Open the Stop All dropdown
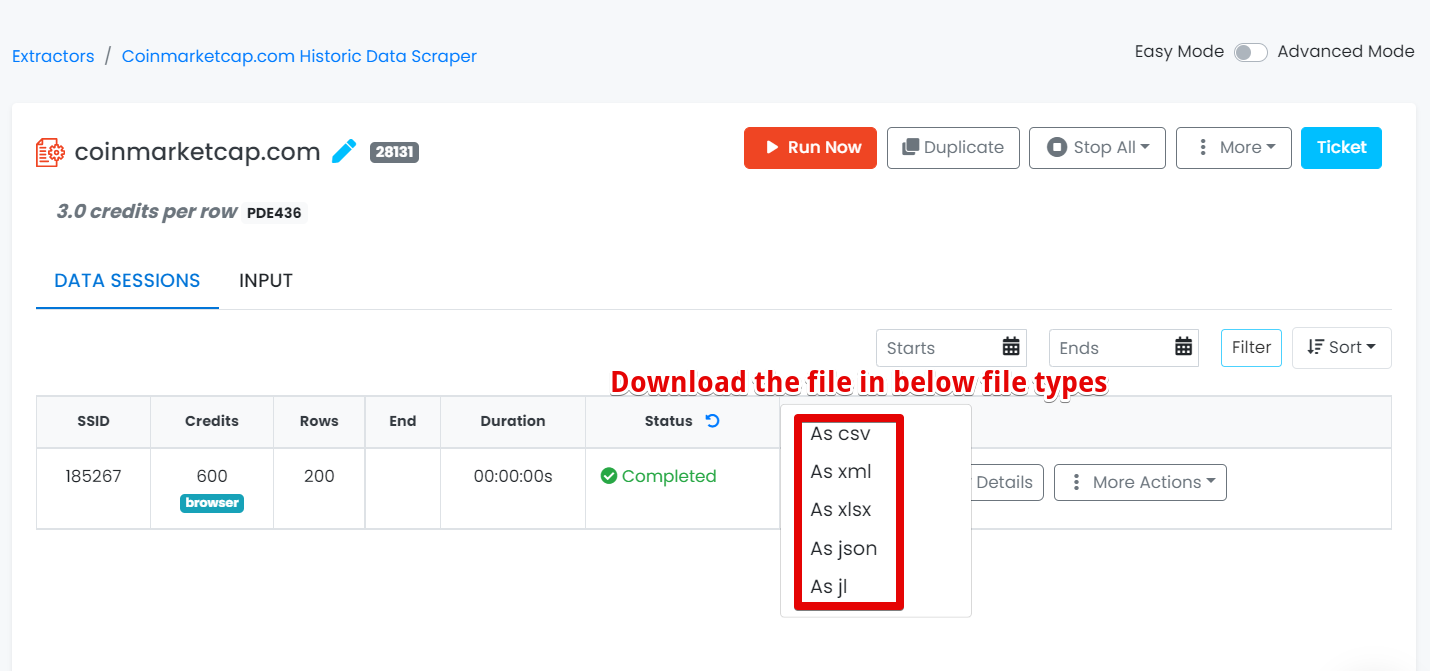Screen dimensions: 1430x671 (1097, 148)
